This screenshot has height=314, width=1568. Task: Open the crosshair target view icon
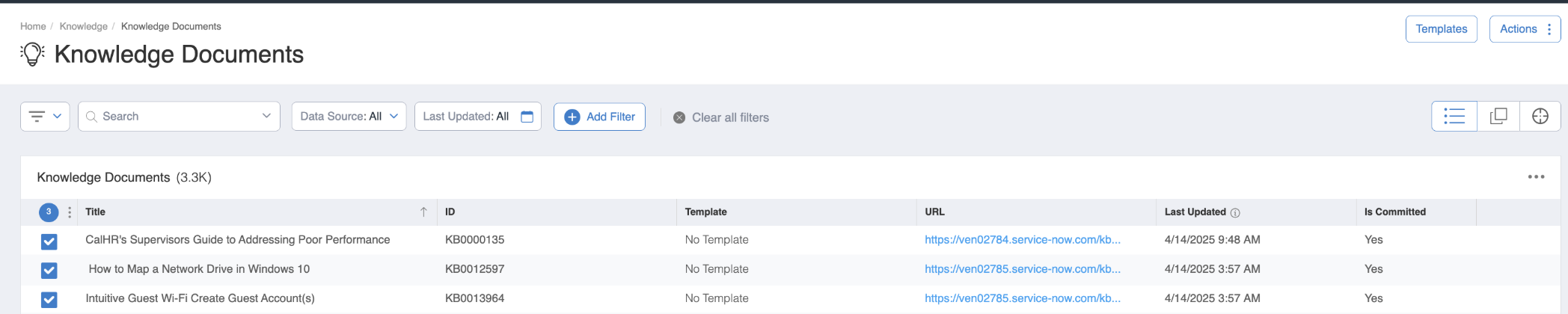pyautogui.click(x=1540, y=116)
